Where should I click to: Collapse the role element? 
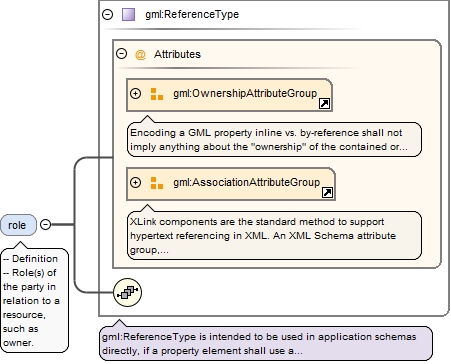click(45, 224)
